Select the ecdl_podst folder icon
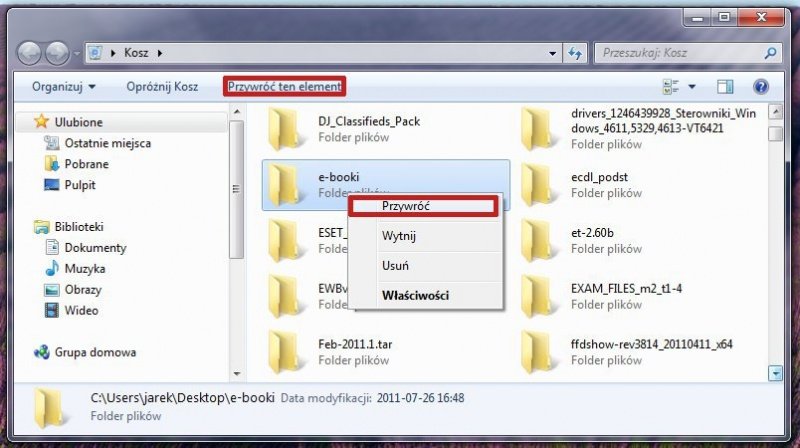 click(540, 185)
